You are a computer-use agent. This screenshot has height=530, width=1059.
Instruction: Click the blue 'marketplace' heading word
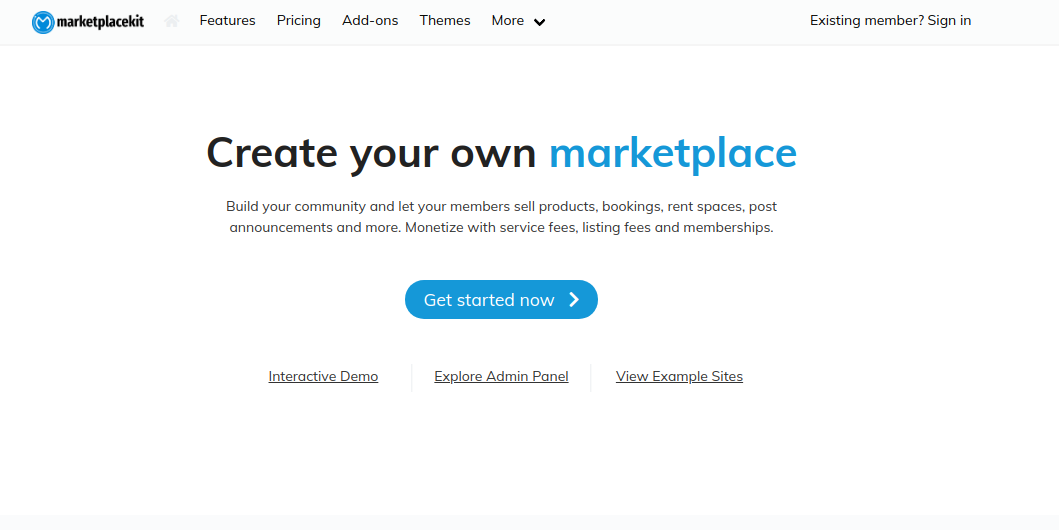pos(673,153)
